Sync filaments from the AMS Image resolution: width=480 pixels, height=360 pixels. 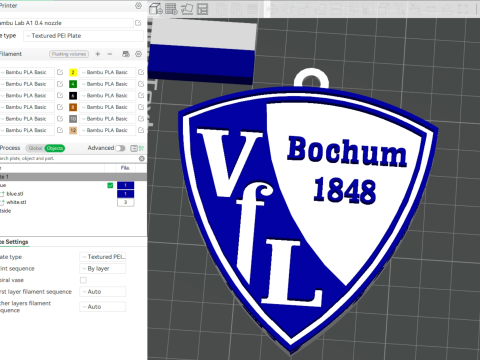click(126, 54)
